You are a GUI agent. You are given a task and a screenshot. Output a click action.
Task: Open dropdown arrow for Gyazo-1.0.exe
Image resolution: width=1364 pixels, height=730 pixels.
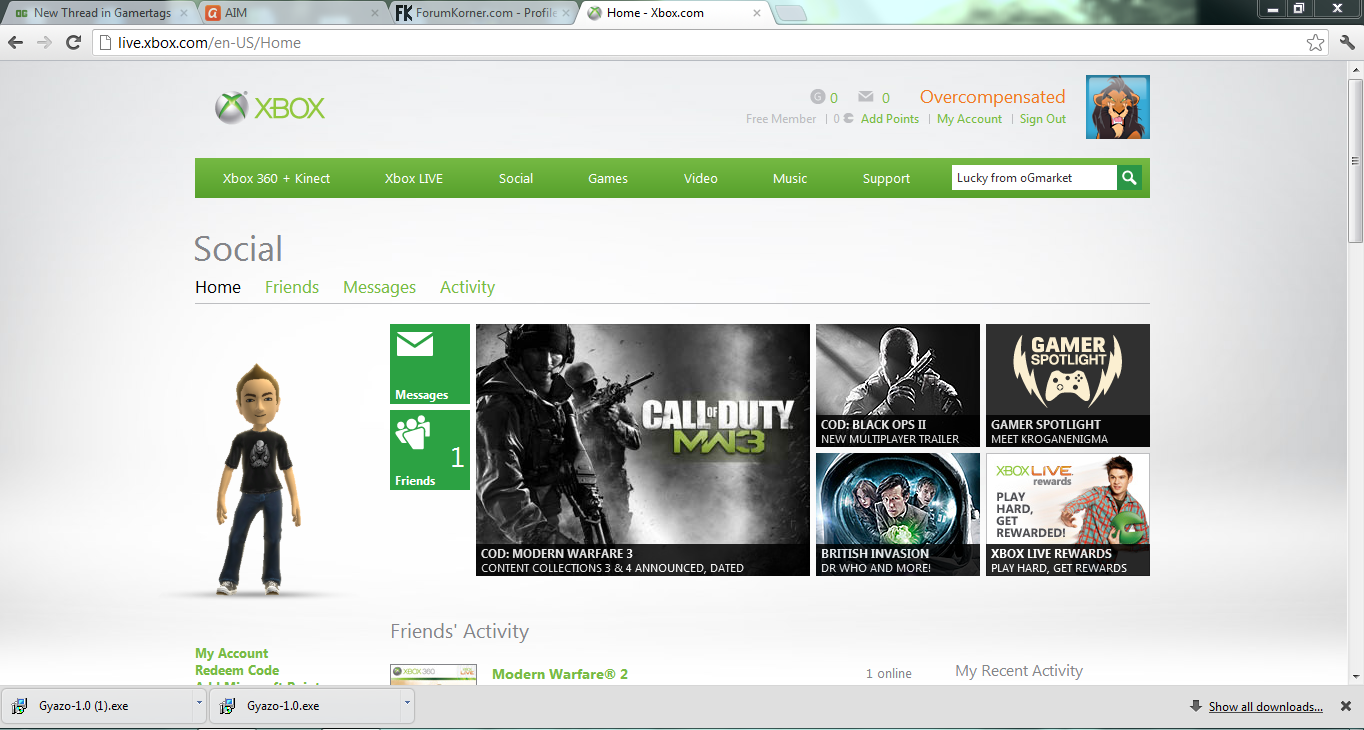(407, 704)
